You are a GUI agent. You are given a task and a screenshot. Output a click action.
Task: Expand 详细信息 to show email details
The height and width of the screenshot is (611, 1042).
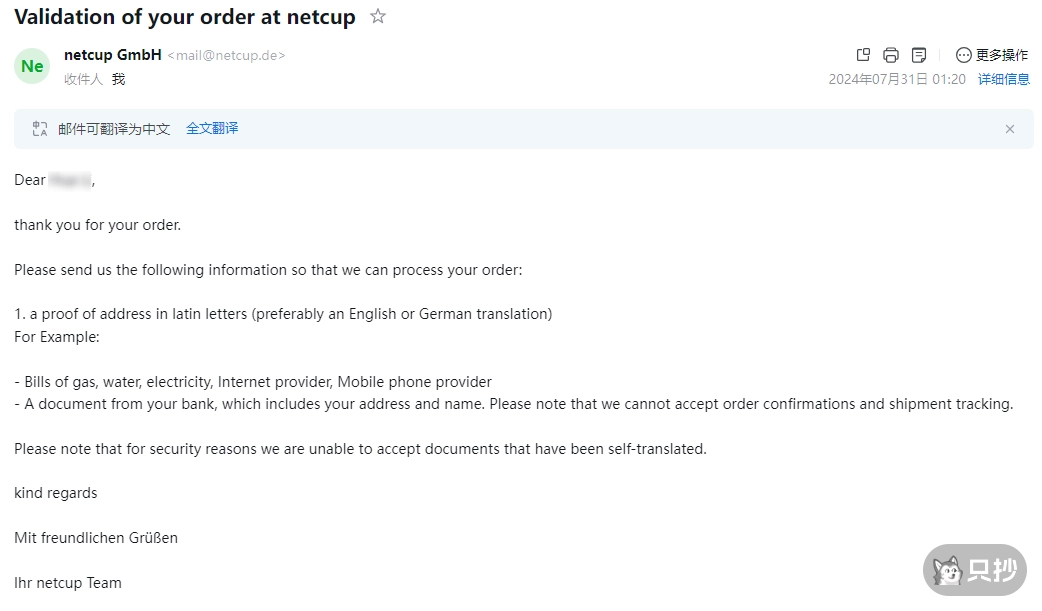point(1003,79)
